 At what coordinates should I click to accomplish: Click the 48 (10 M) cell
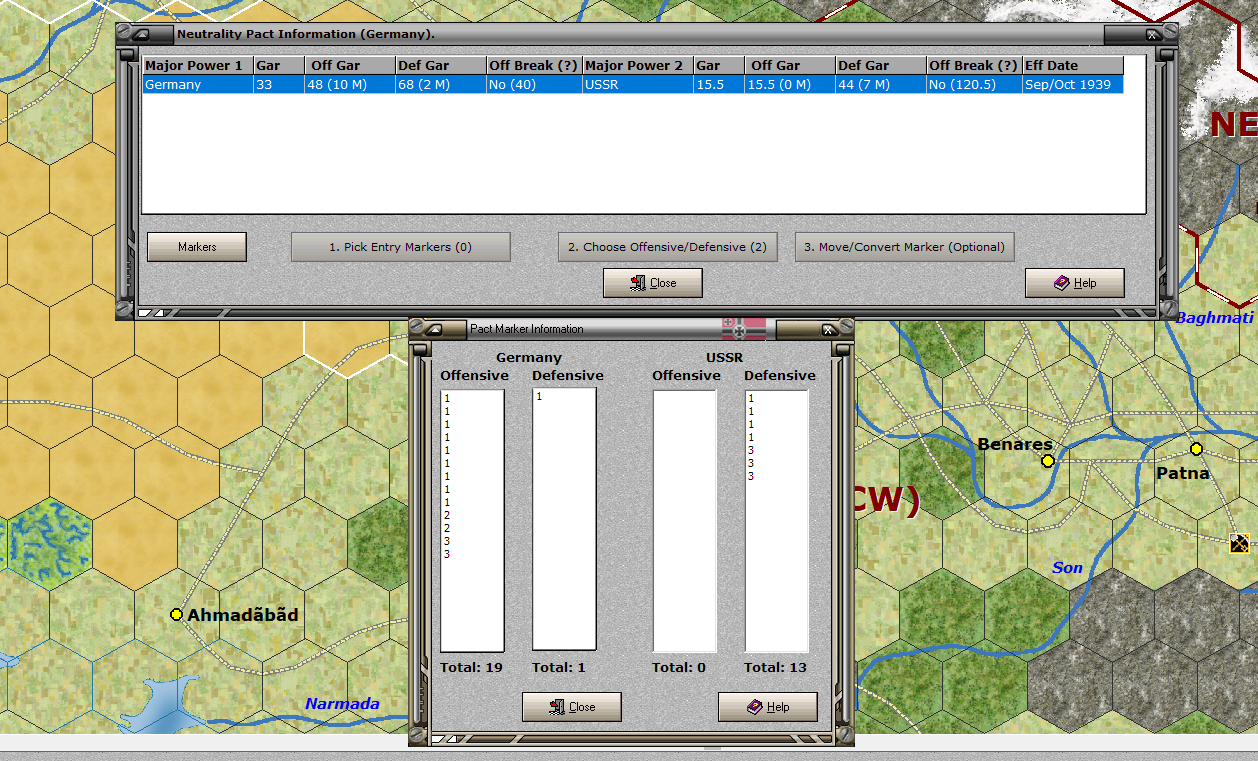point(350,85)
